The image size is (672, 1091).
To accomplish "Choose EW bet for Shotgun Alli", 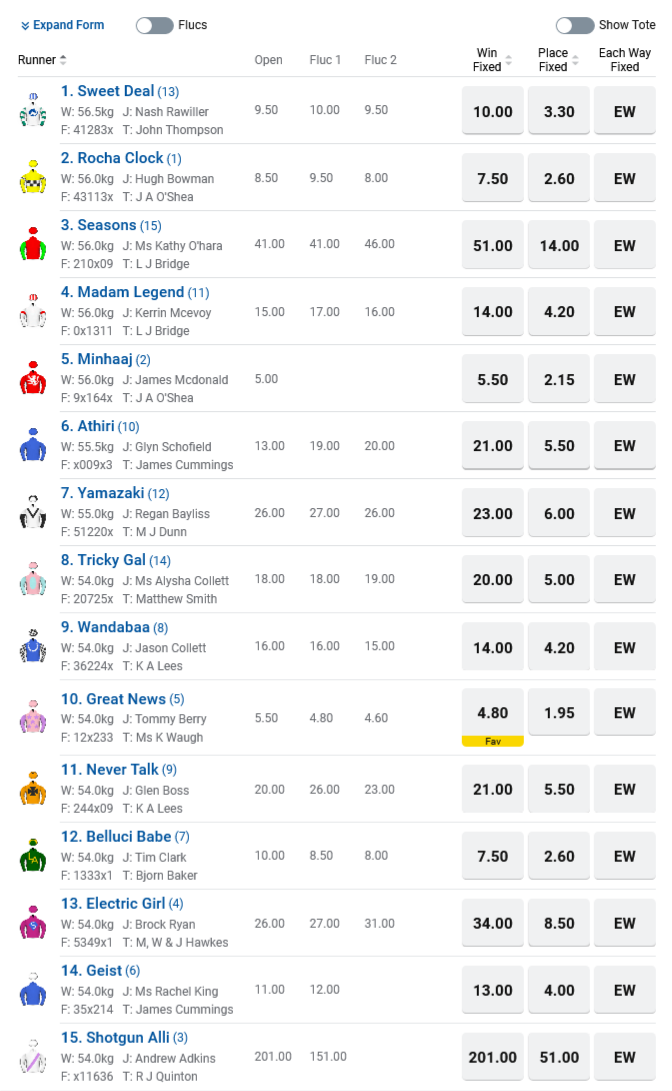I will (625, 1057).
